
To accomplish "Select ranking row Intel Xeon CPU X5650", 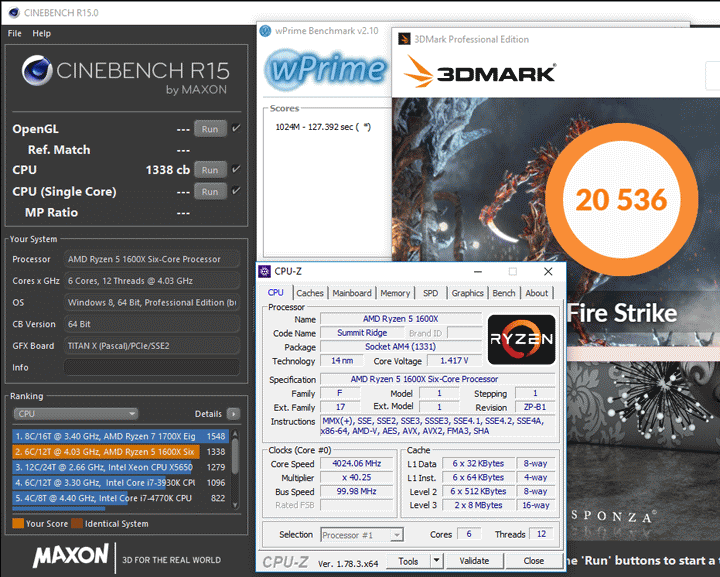I will pos(120,467).
